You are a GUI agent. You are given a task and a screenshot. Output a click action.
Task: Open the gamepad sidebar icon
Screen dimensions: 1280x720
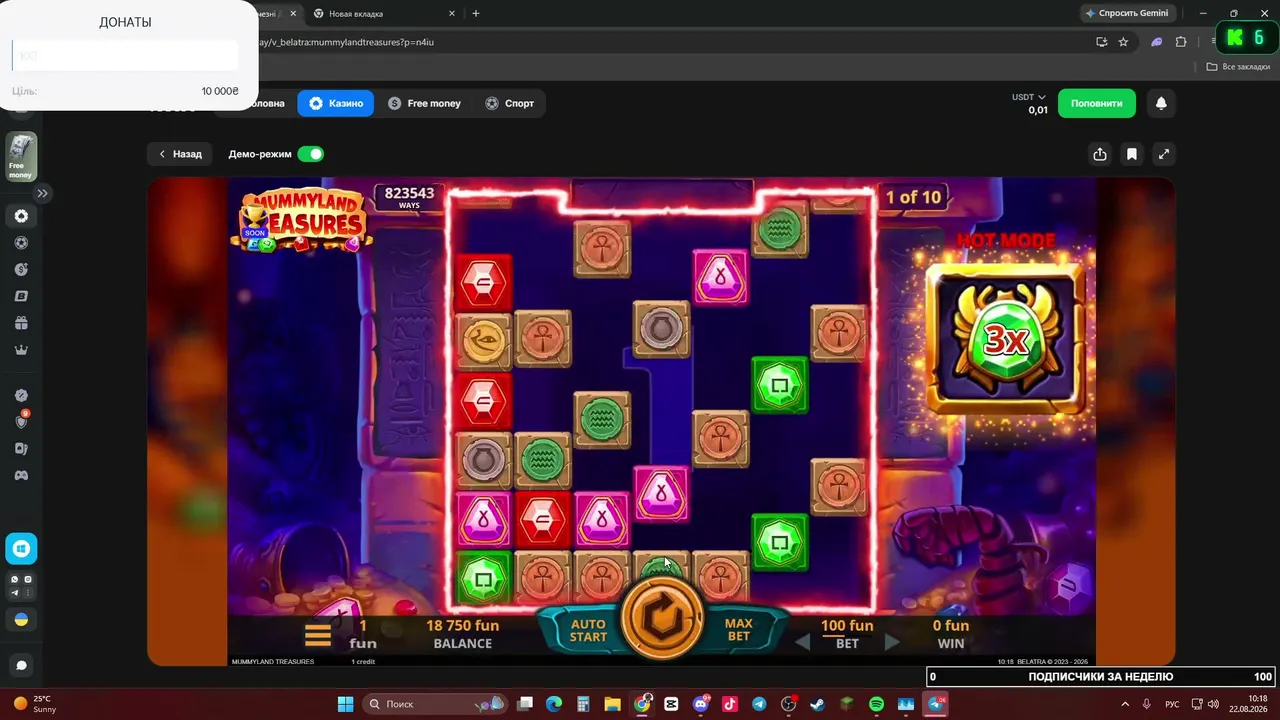[x=21, y=476]
